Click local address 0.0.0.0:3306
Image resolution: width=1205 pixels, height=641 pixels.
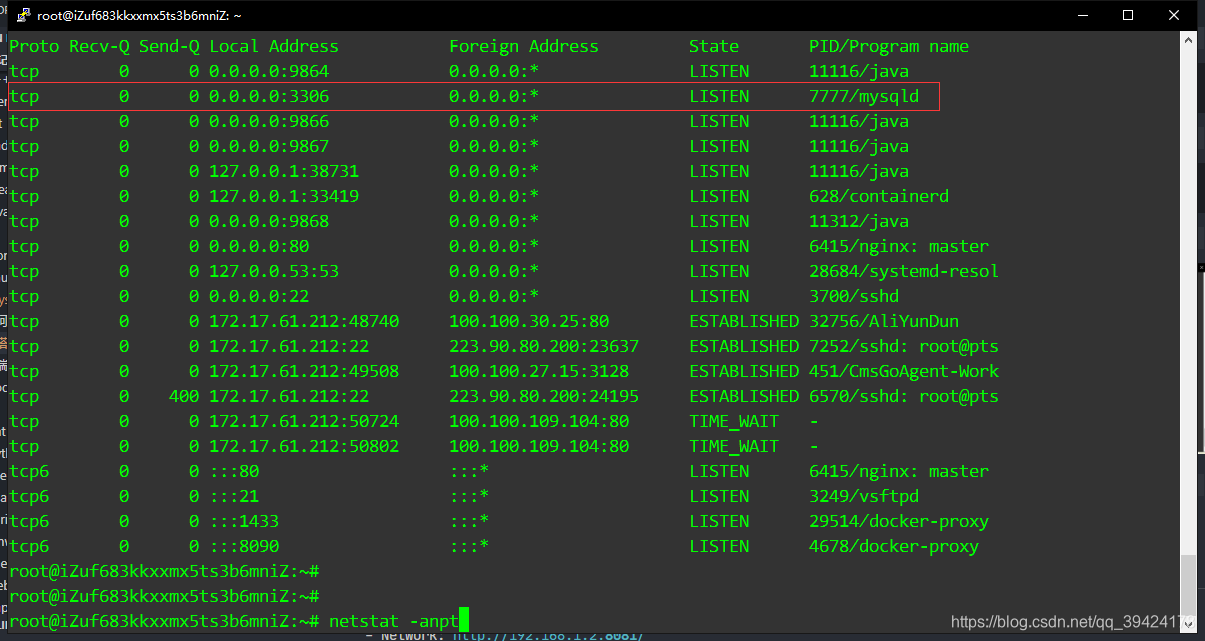(269, 96)
